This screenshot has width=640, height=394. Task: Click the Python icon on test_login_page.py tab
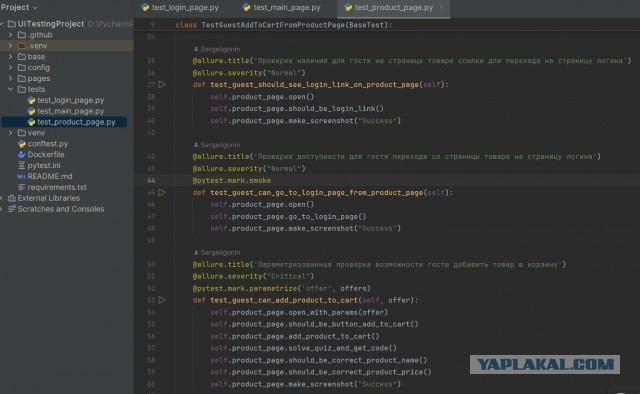pos(145,7)
